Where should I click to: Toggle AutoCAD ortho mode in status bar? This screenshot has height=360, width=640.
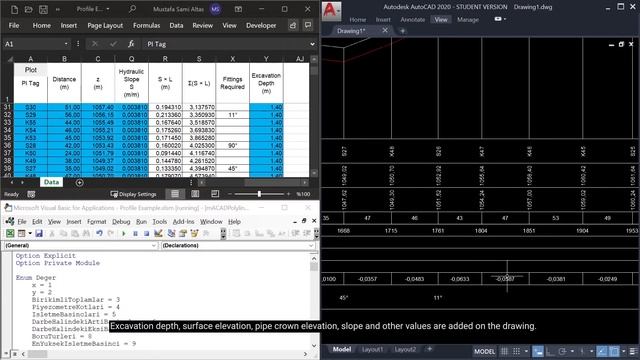[550, 351]
